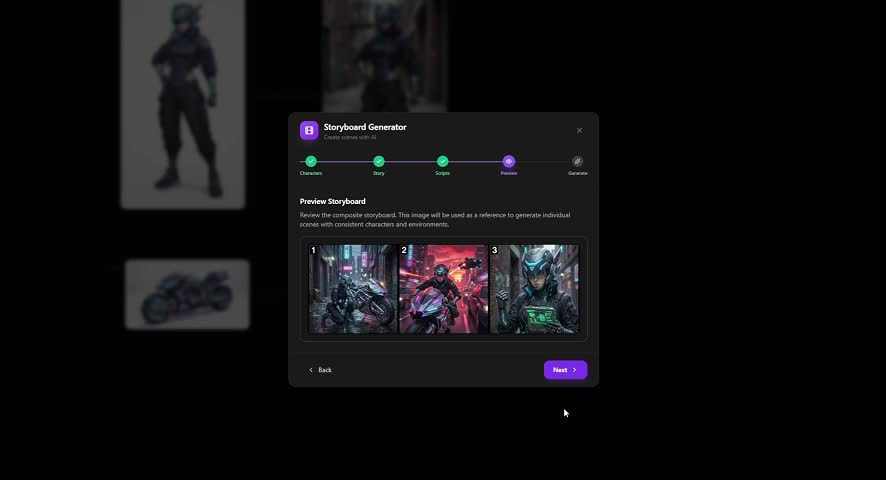Viewport: 886px width, 480px height.
Task: Click the Characters step green checkmark
Action: 311,161
